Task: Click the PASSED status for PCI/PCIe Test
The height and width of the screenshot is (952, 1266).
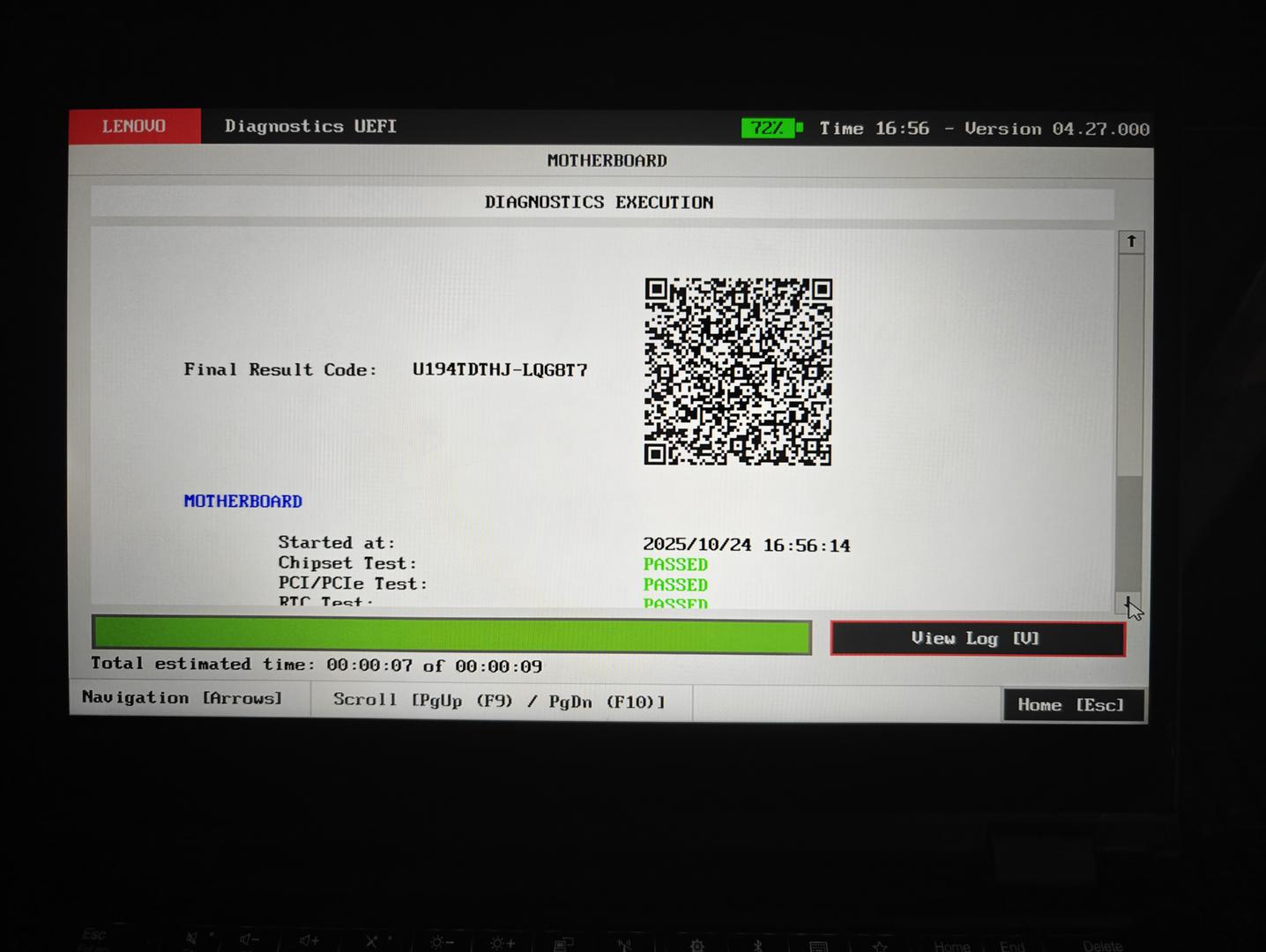Action: point(675,584)
